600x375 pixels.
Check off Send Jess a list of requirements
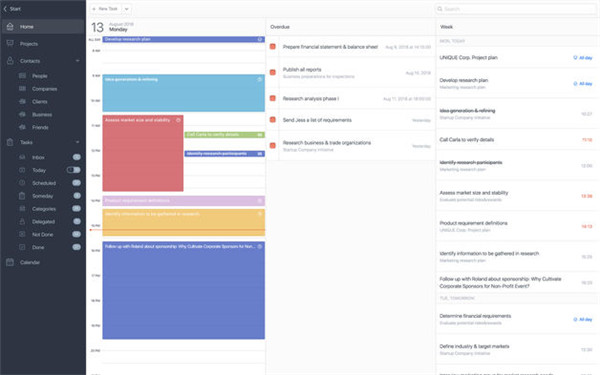pos(273,120)
